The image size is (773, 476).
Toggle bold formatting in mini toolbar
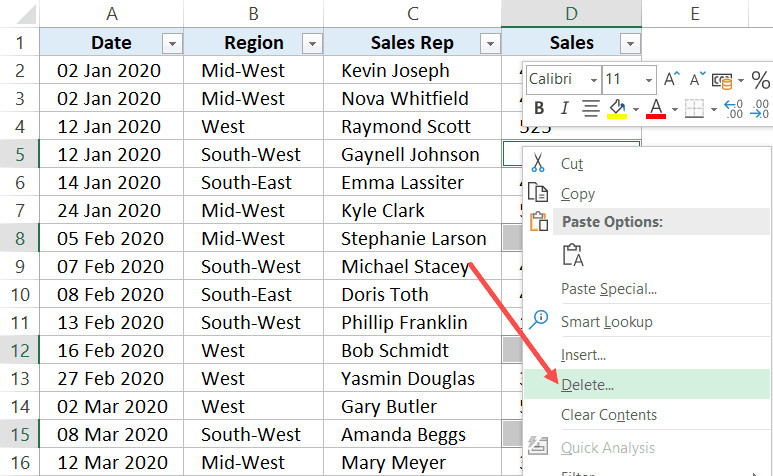540,108
